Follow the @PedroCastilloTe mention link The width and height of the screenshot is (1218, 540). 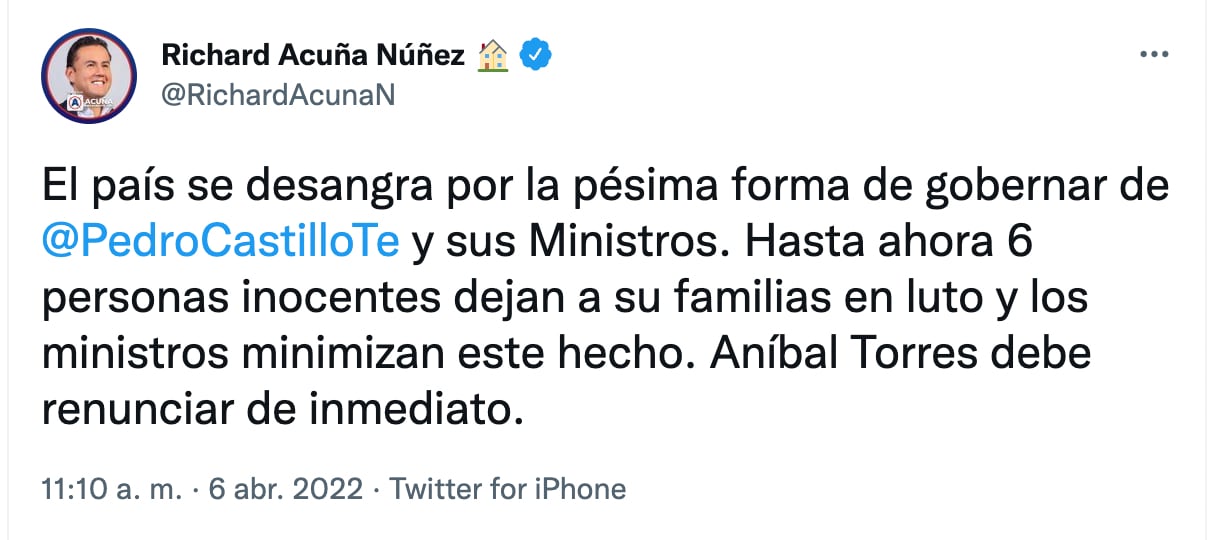tap(222, 243)
